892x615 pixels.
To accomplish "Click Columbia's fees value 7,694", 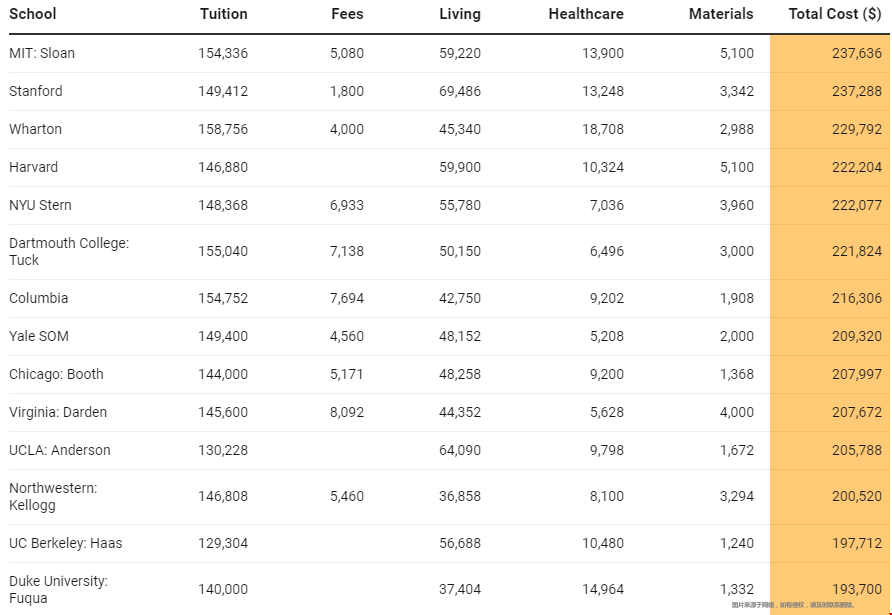I will [x=346, y=298].
